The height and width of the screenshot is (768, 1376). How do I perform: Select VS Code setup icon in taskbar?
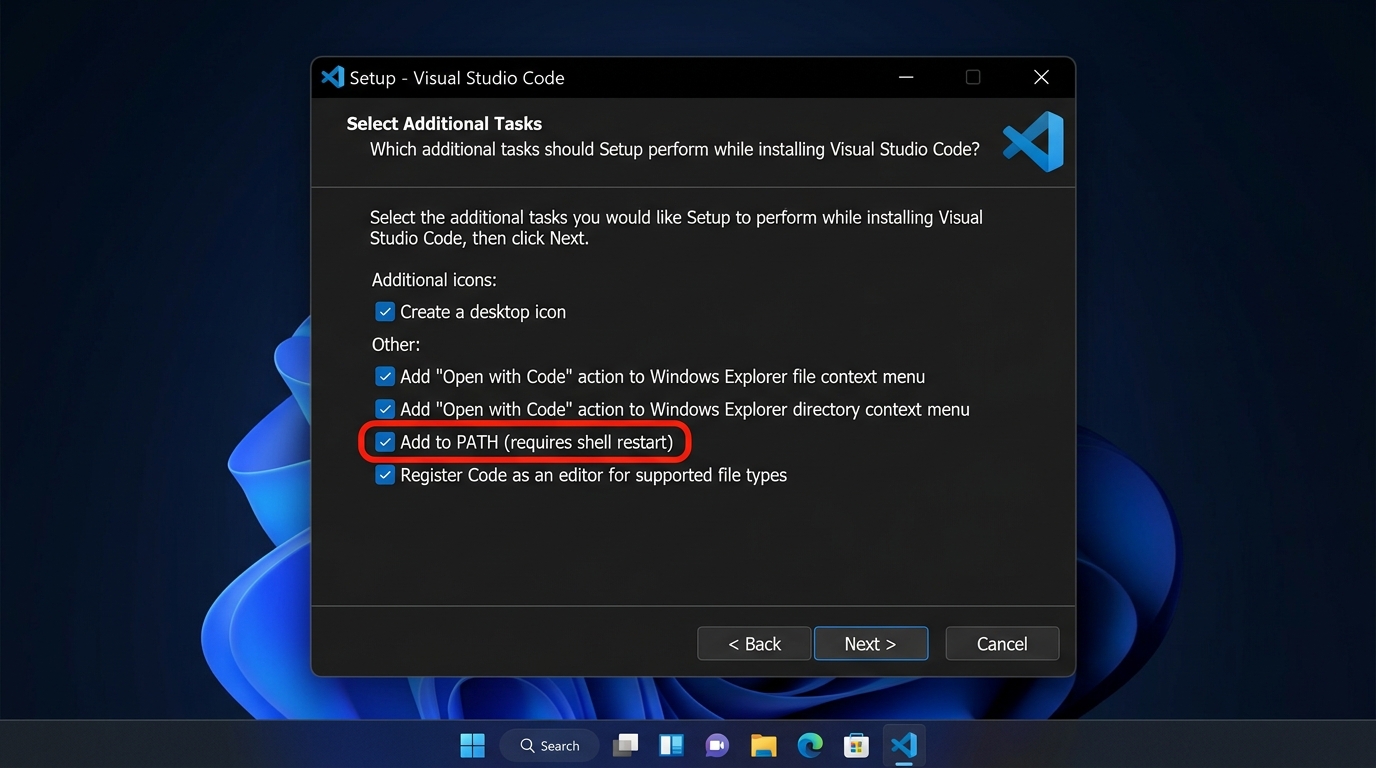(x=903, y=745)
